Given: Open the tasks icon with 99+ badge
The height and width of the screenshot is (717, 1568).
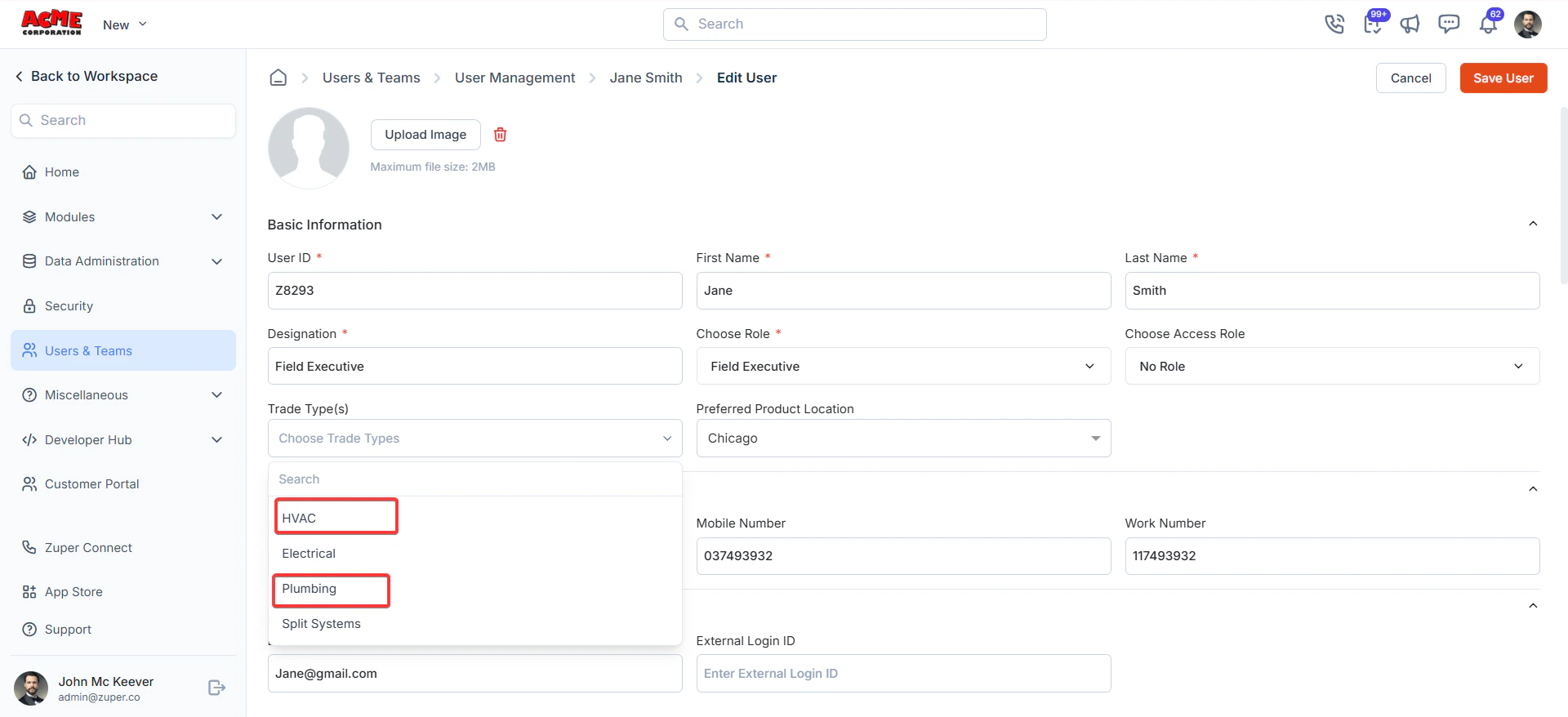Looking at the screenshot, I should 1374,24.
